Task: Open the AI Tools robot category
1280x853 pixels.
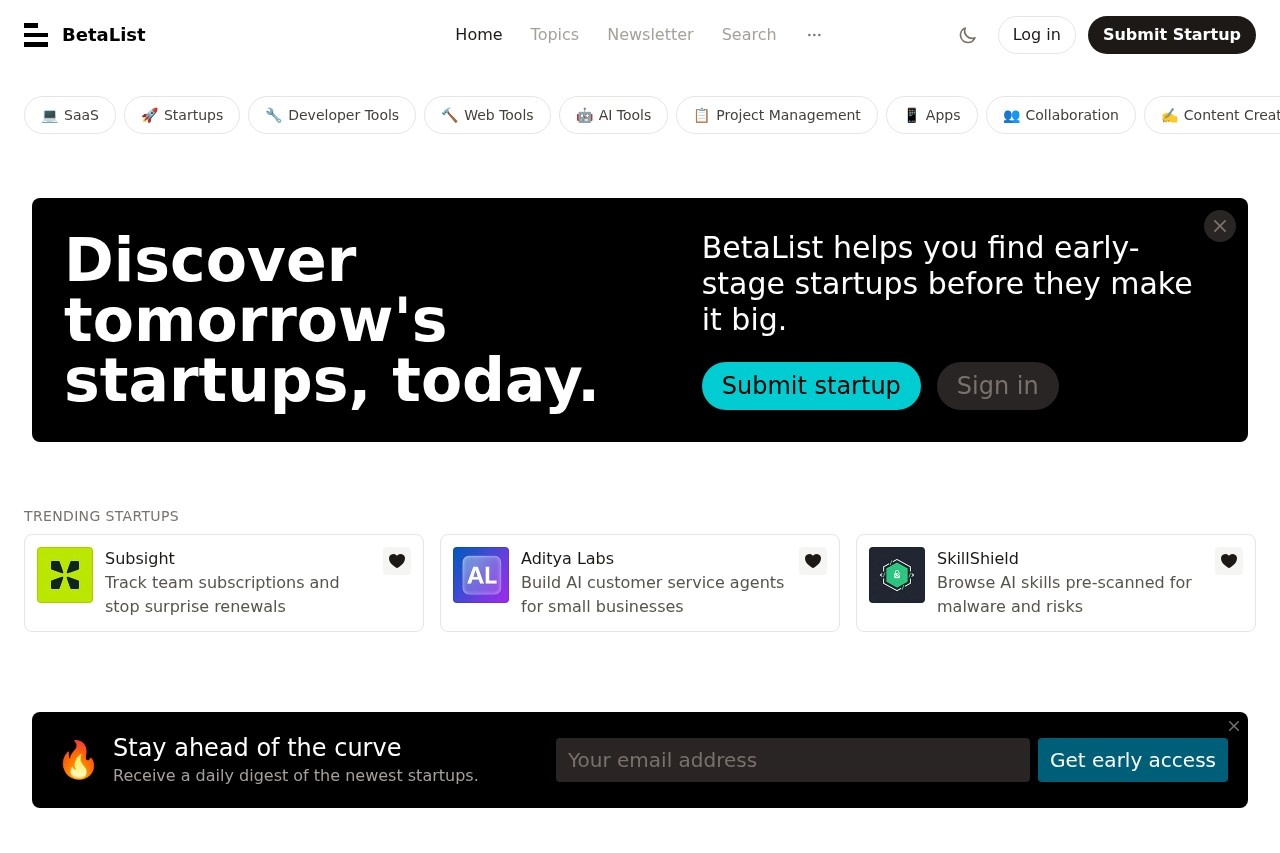Action: point(613,115)
